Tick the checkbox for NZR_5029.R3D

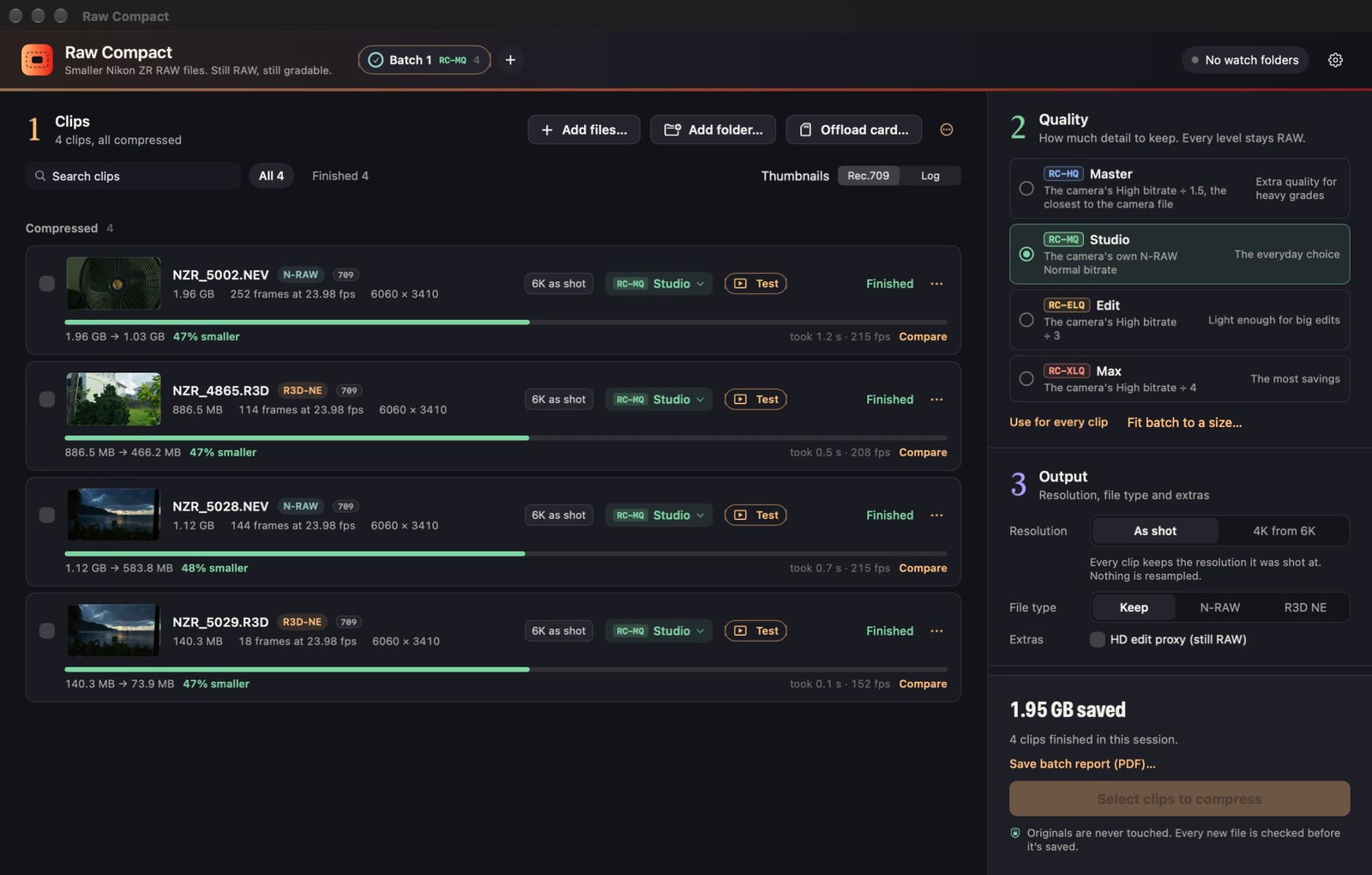coord(47,631)
